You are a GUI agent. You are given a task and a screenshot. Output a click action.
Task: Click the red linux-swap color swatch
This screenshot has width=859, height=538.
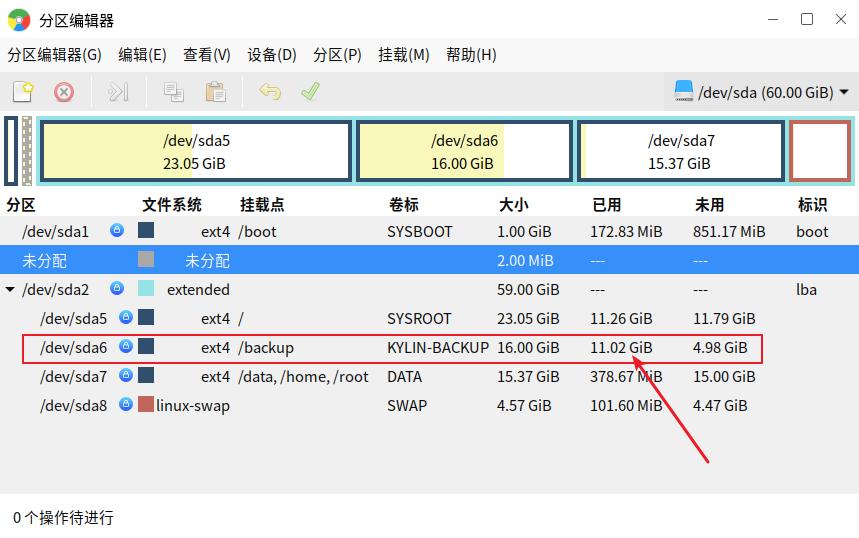tap(146, 404)
